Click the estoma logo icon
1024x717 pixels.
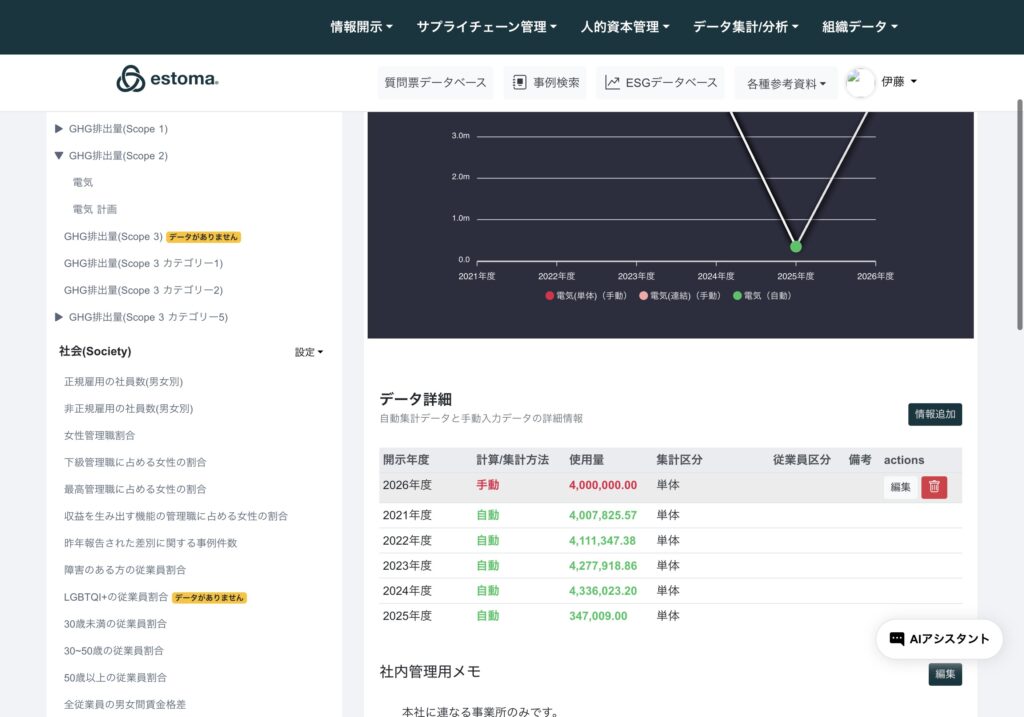[x=130, y=79]
